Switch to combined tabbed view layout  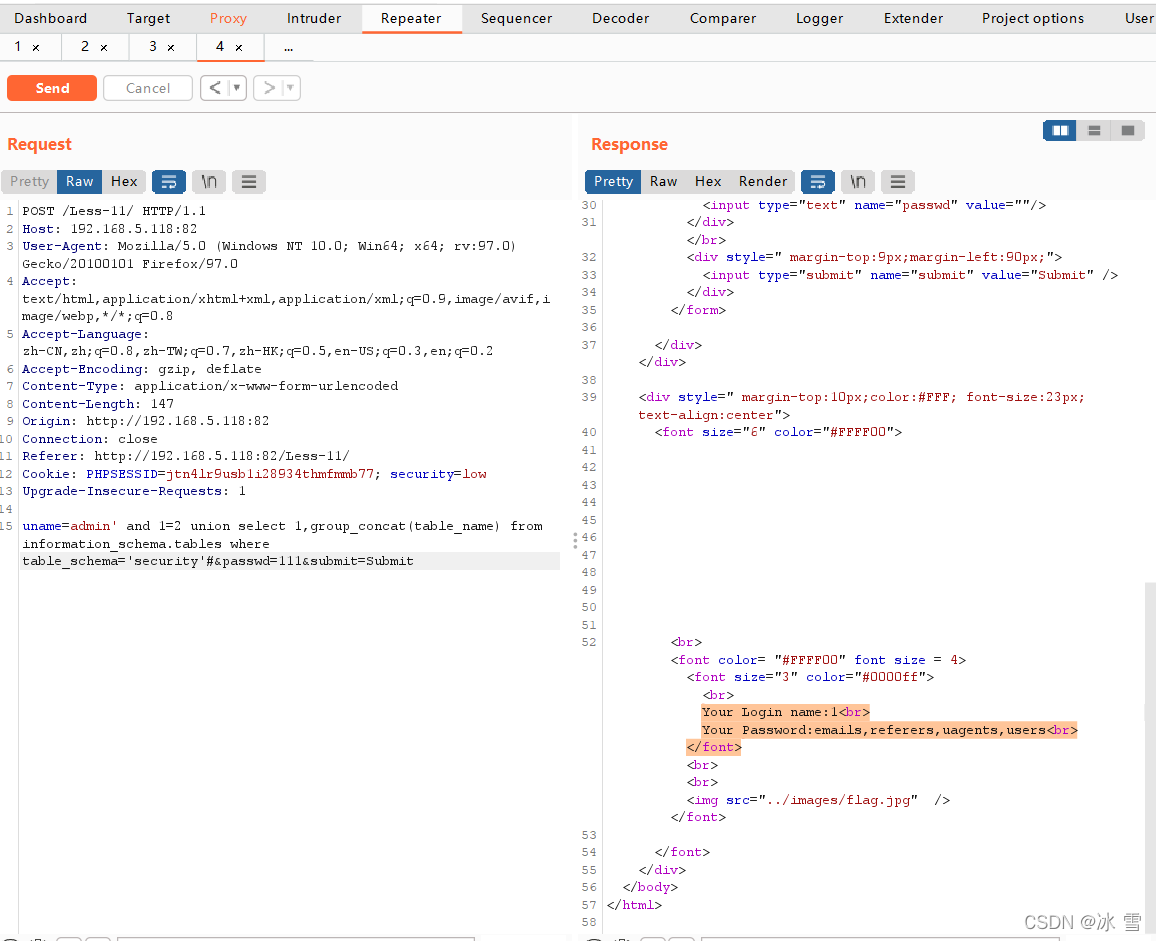coord(1127,131)
